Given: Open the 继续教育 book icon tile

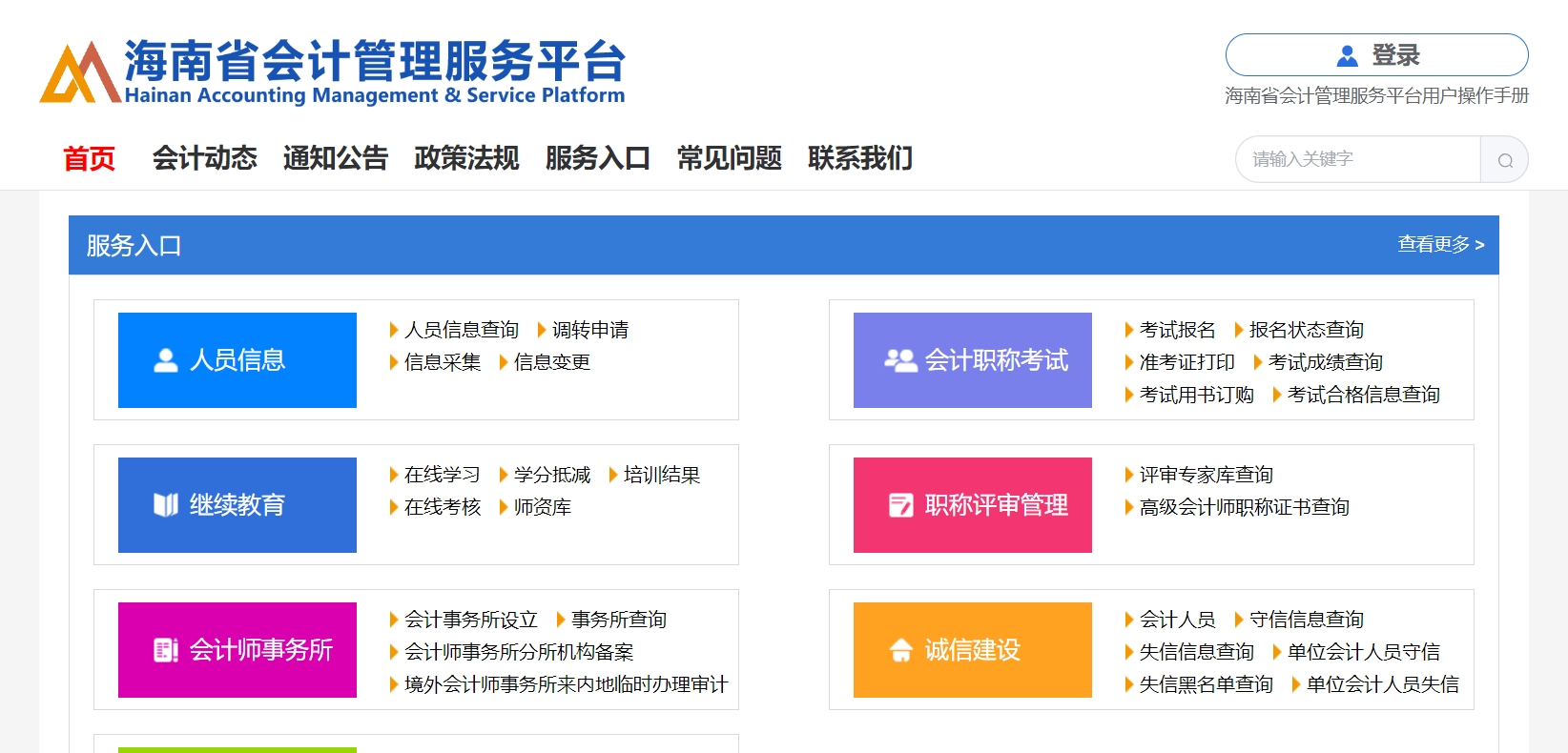Looking at the screenshot, I should pos(237,505).
